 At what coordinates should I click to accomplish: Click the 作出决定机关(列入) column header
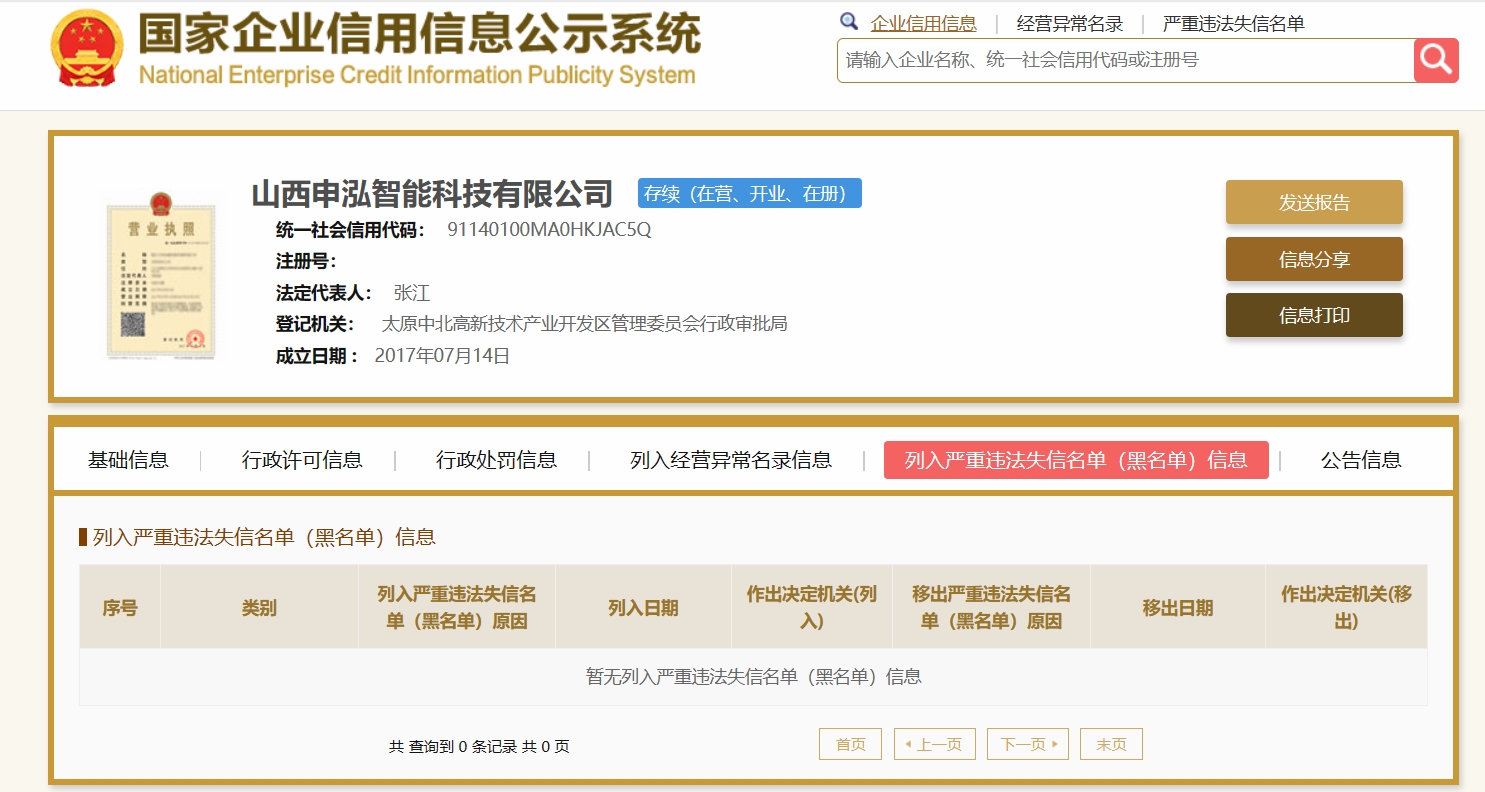812,607
